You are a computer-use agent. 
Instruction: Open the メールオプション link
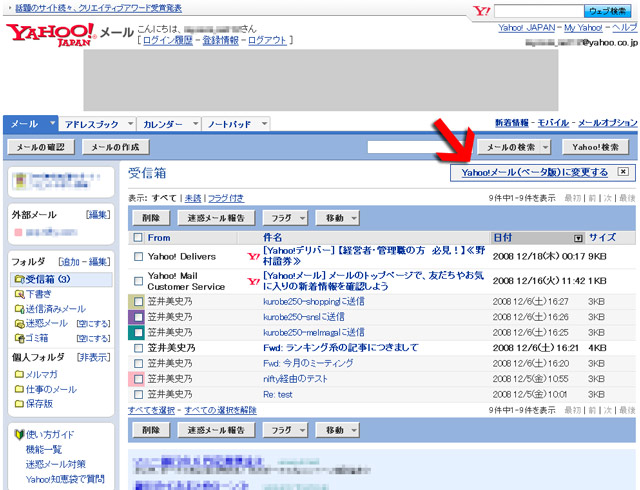click(607, 123)
